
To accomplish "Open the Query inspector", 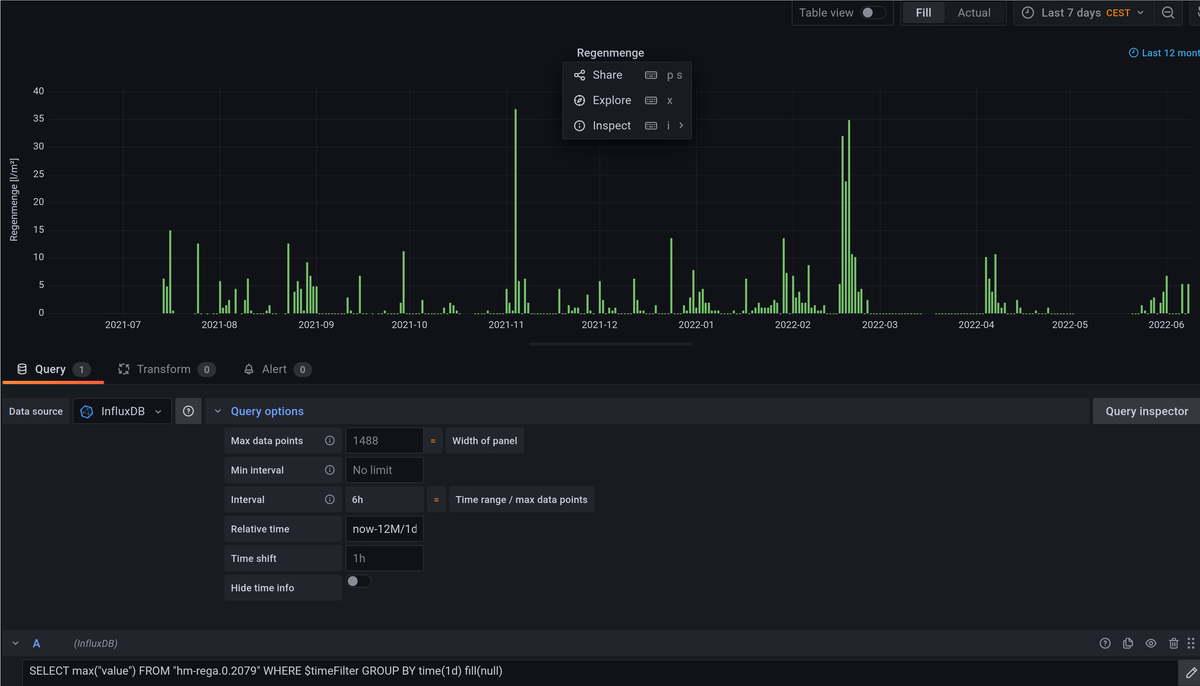I will pyautogui.click(x=1146, y=411).
